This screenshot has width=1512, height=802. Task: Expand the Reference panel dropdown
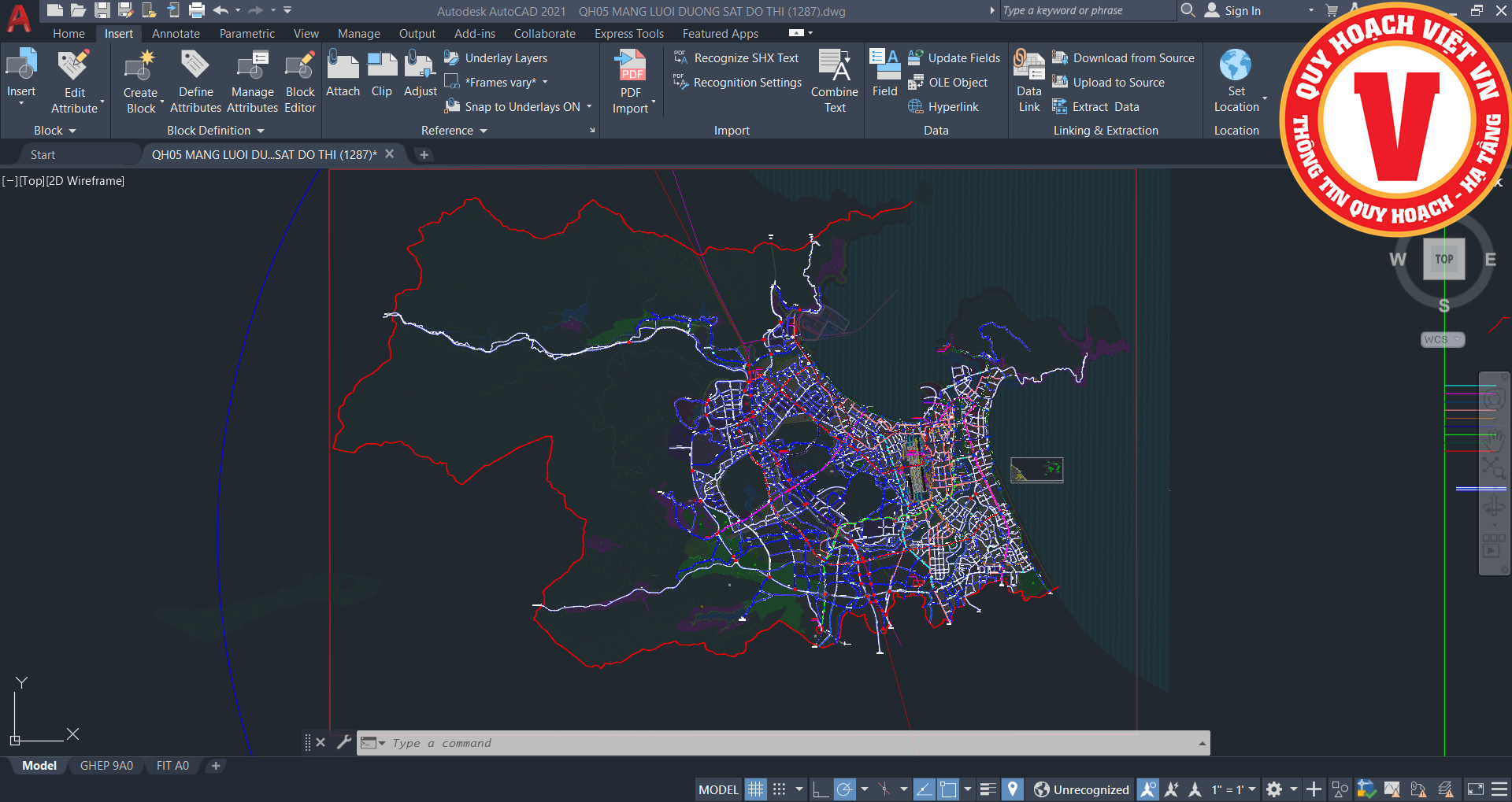[484, 131]
